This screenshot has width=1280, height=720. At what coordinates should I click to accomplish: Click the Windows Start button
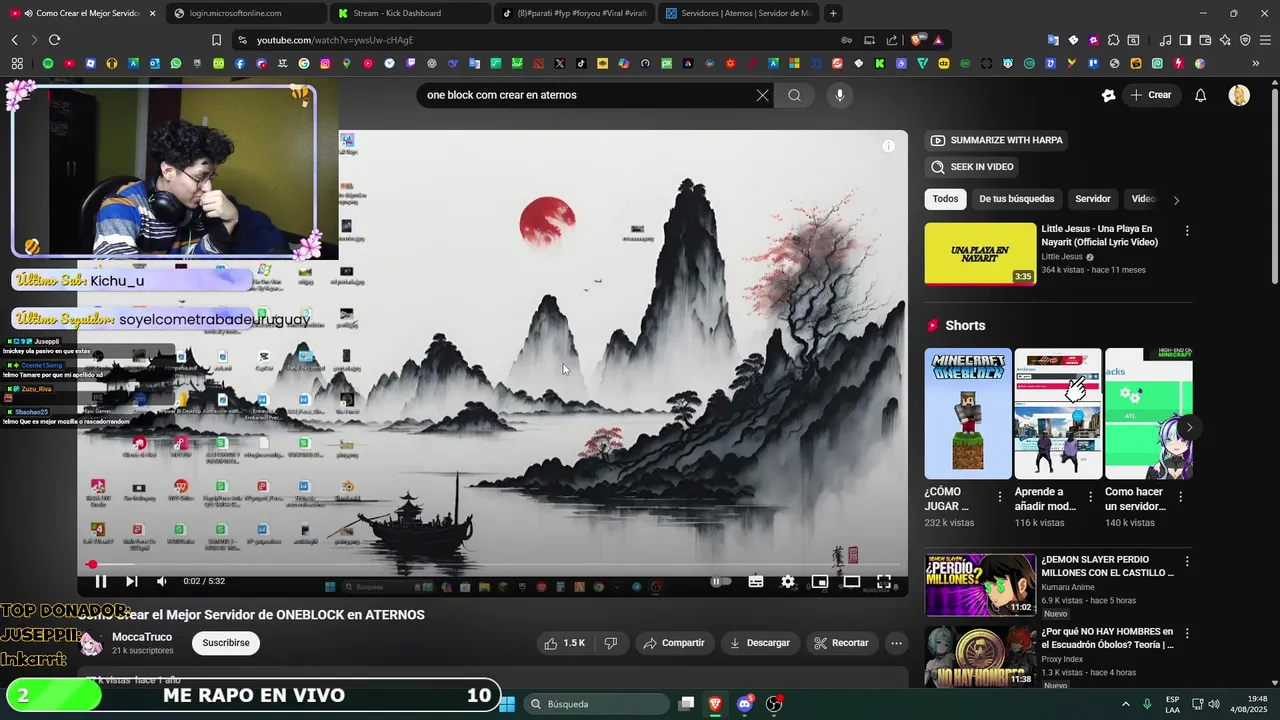507,704
